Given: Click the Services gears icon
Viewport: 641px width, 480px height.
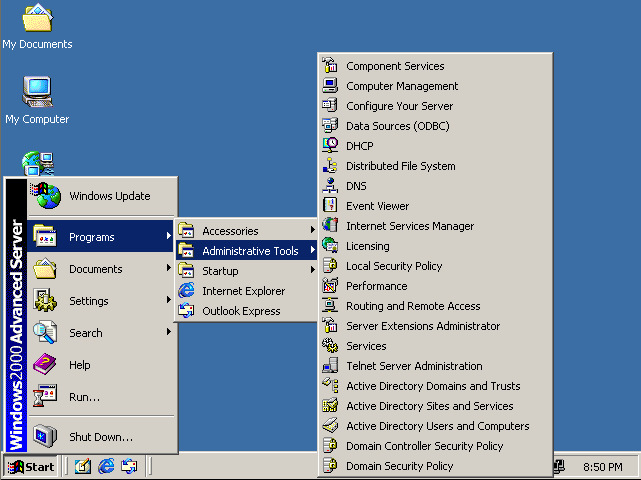Looking at the screenshot, I should click(x=330, y=346).
